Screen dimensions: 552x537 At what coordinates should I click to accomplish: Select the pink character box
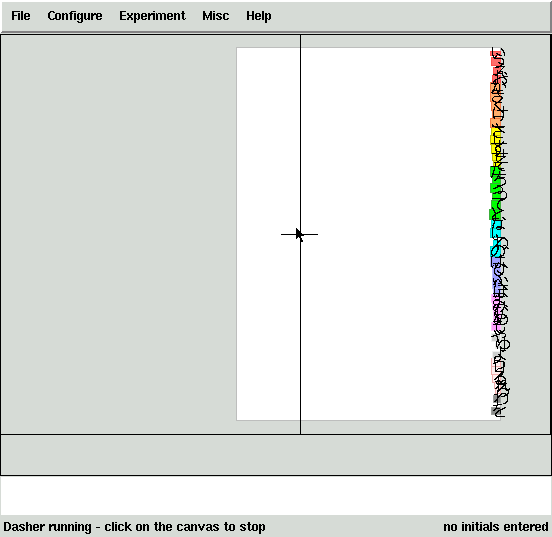496,313
